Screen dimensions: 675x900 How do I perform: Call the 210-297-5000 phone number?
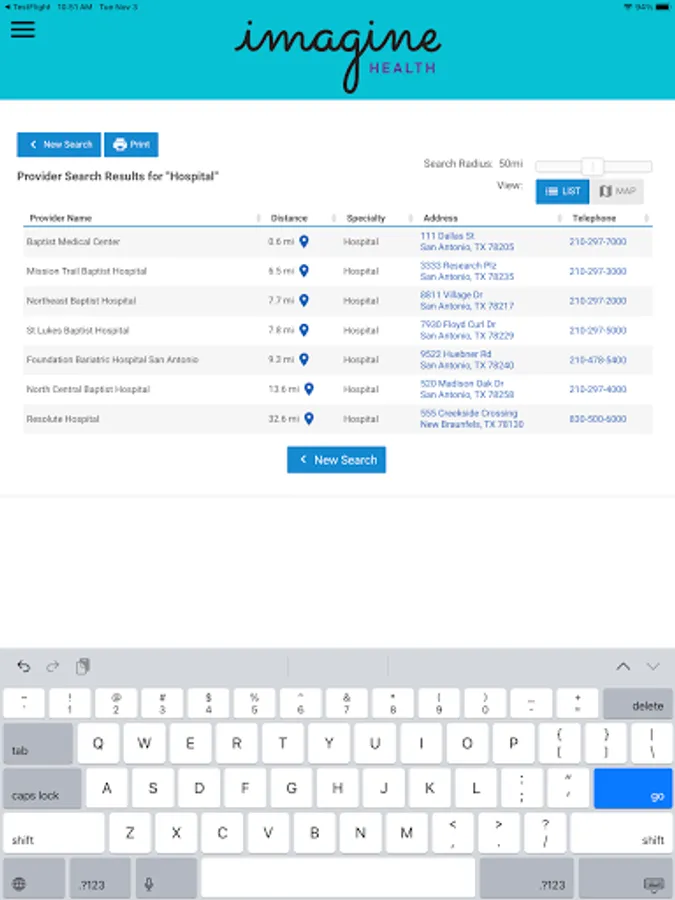click(598, 330)
